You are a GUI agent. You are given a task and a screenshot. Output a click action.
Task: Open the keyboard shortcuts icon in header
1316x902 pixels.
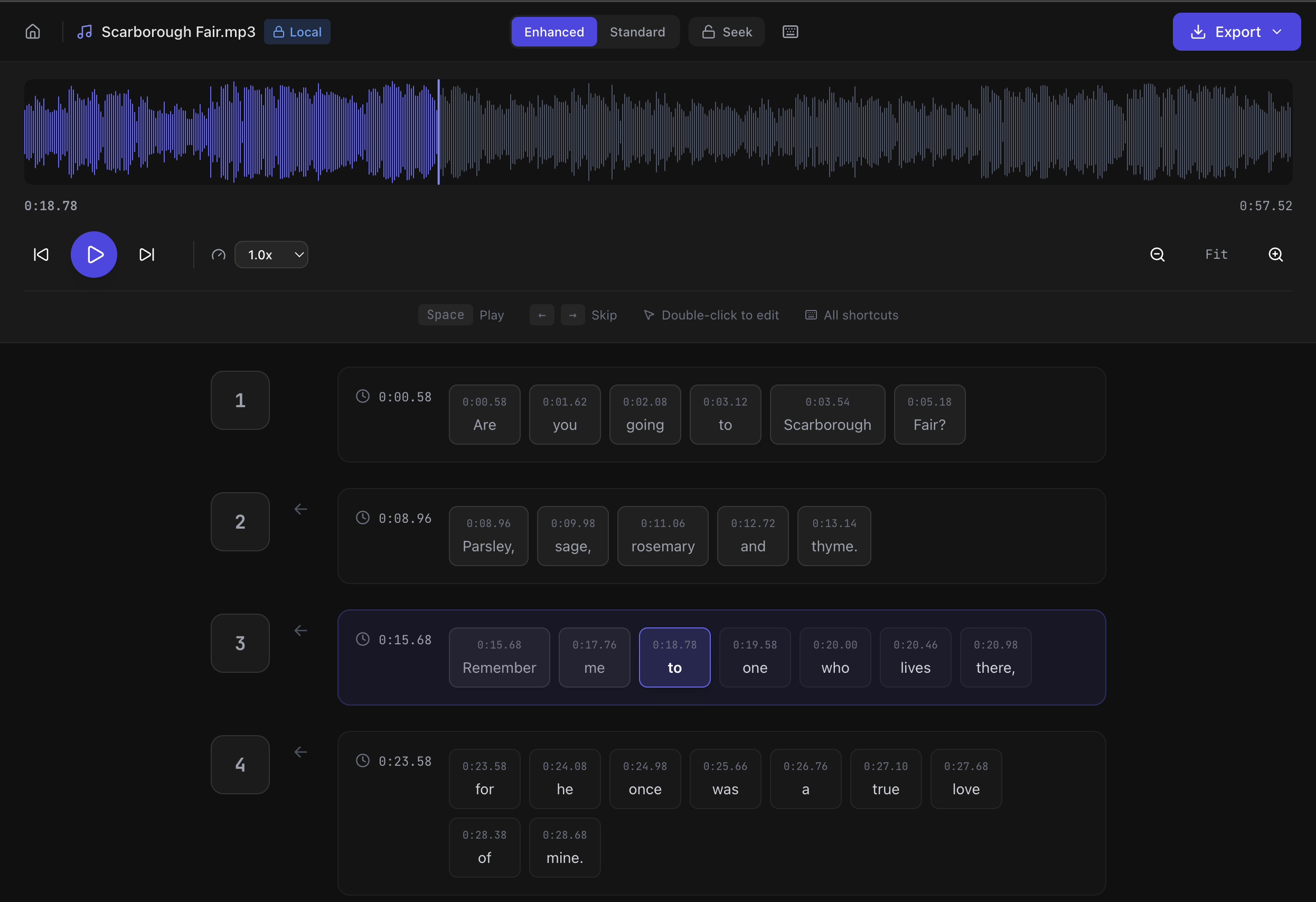click(790, 32)
